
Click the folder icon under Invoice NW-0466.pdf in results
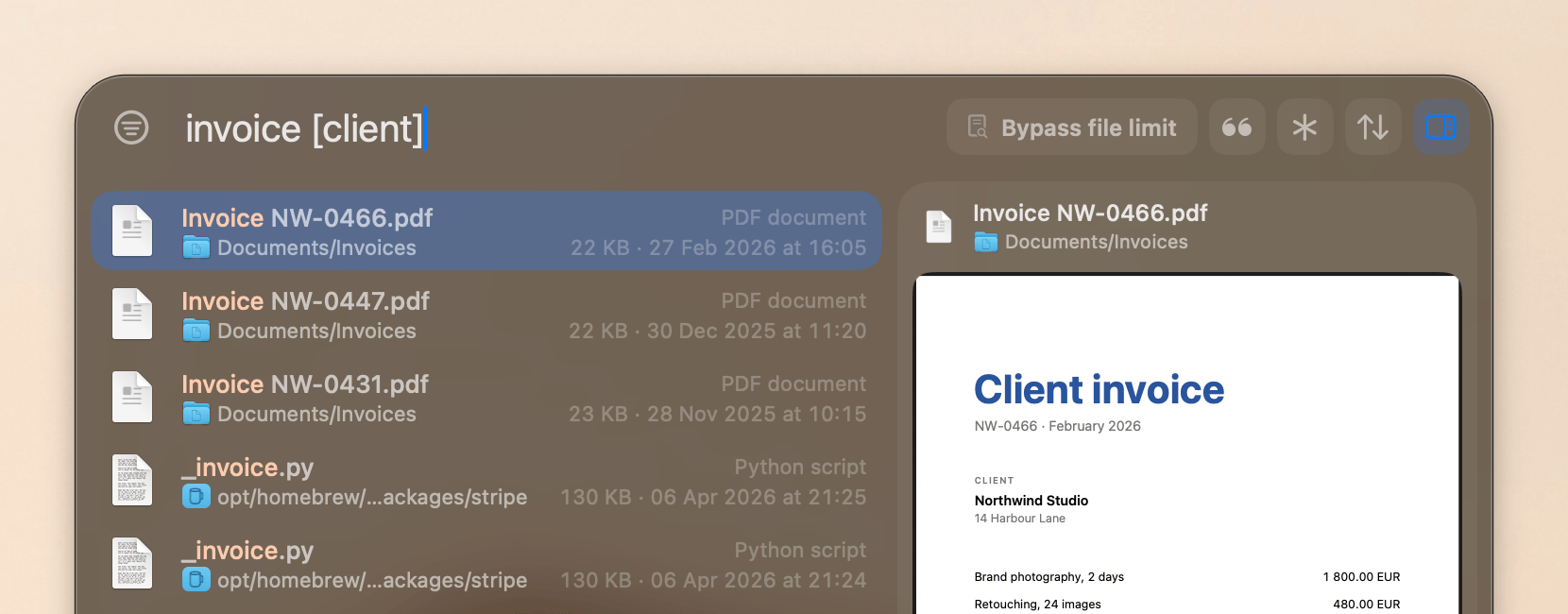196,248
